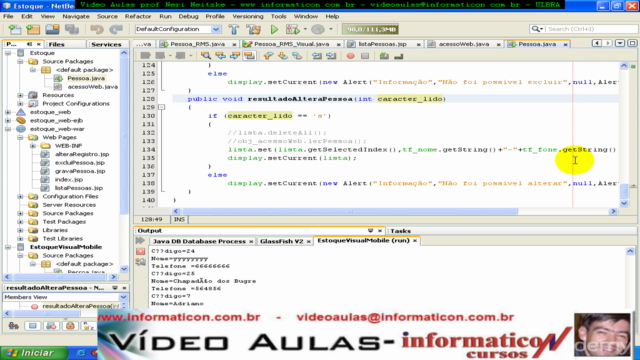Click editor Previous Bookmark icon
Viewport: 640px width, 360px height.
pyautogui.click(x=268, y=56)
